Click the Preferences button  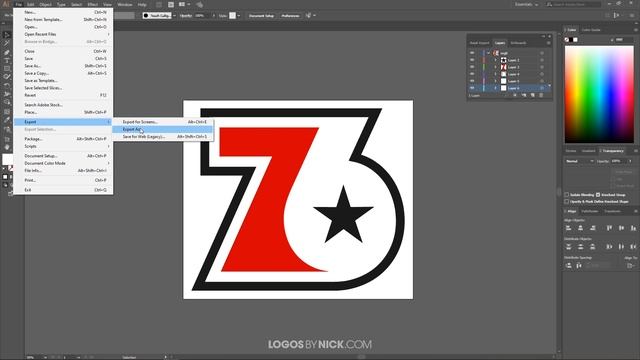[290, 16]
